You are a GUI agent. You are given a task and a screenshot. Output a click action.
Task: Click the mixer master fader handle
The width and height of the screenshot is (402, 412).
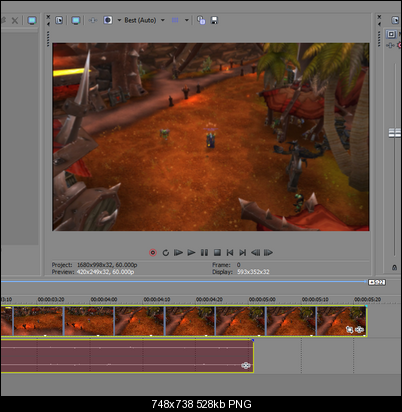click(x=395, y=133)
